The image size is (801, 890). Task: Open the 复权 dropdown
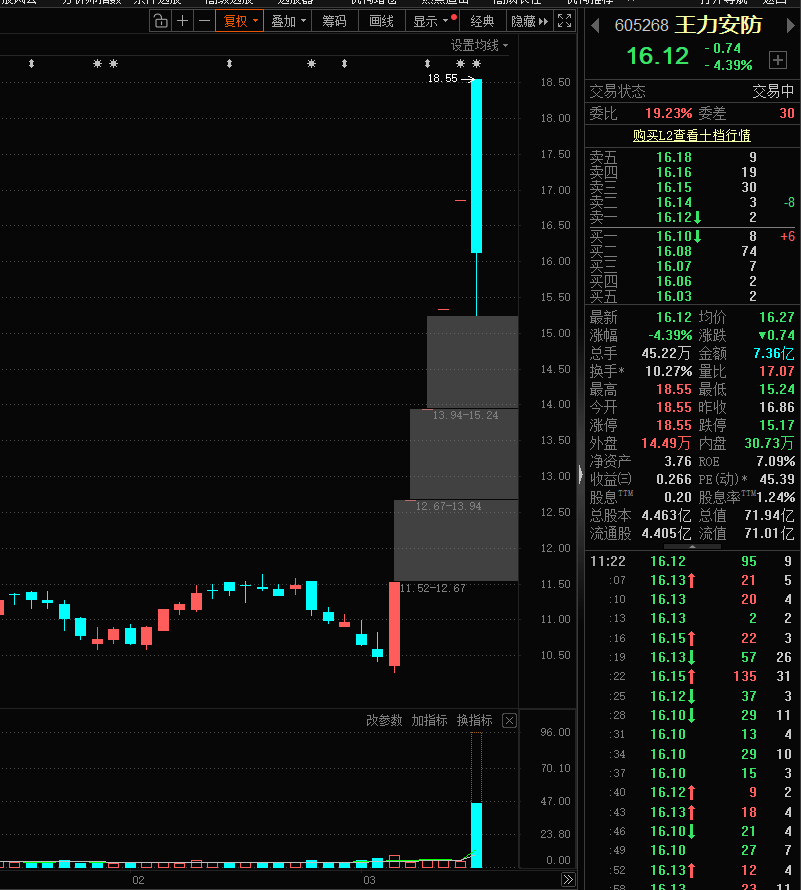pos(240,21)
